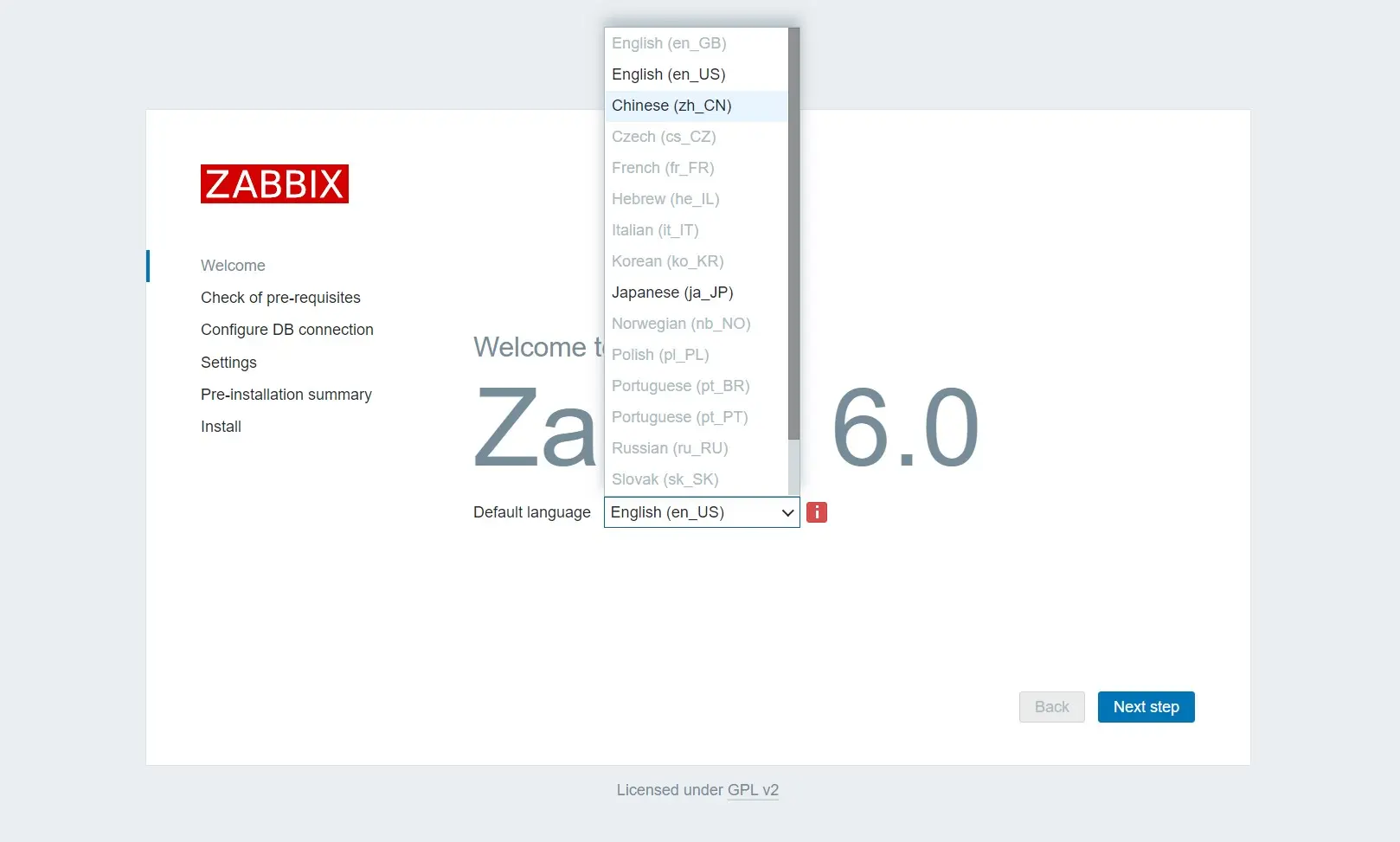Choose Hebrew (he_IL) language entry
1400x842 pixels.
(x=697, y=199)
